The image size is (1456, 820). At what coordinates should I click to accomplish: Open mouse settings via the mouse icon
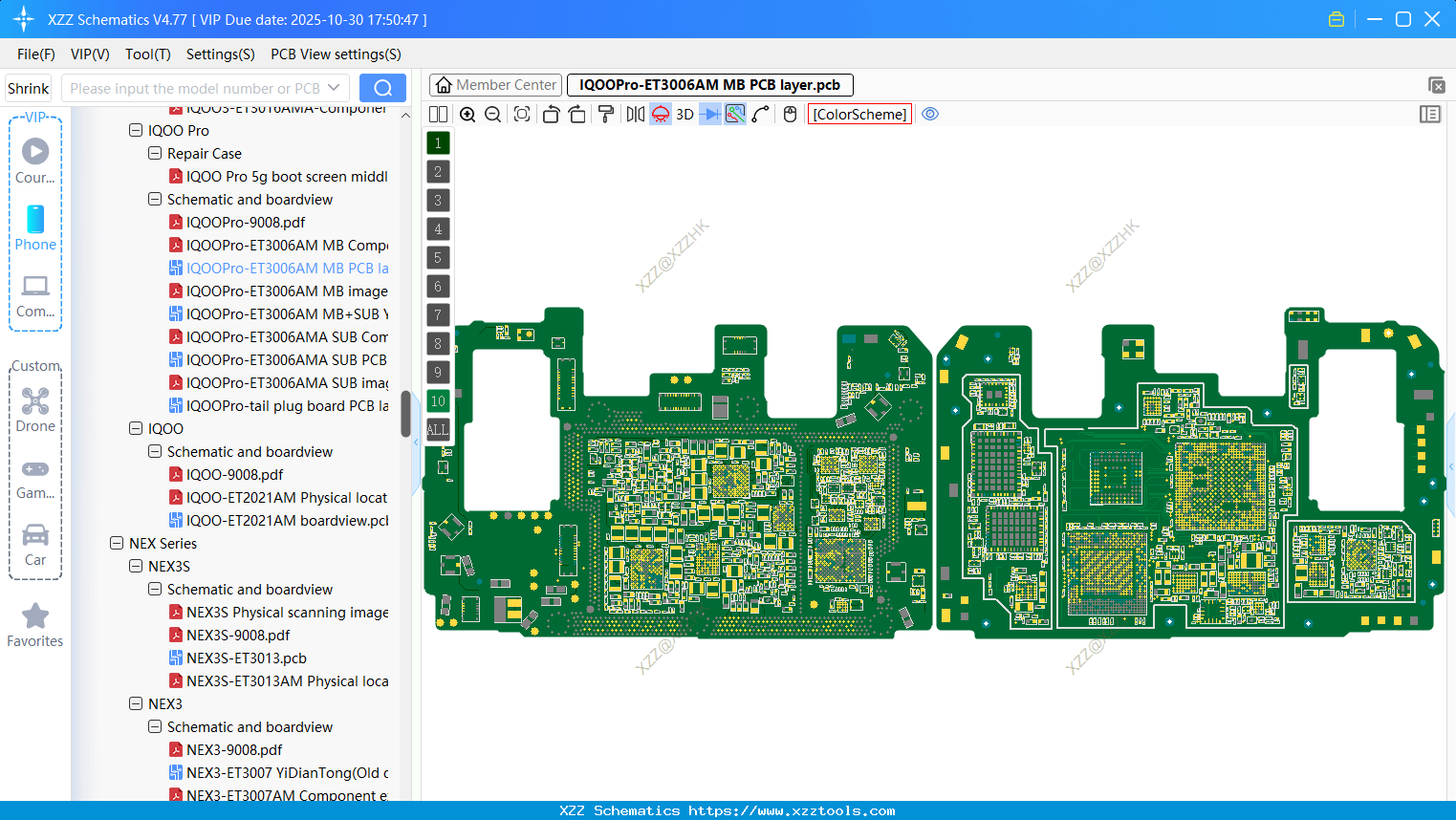click(x=789, y=114)
